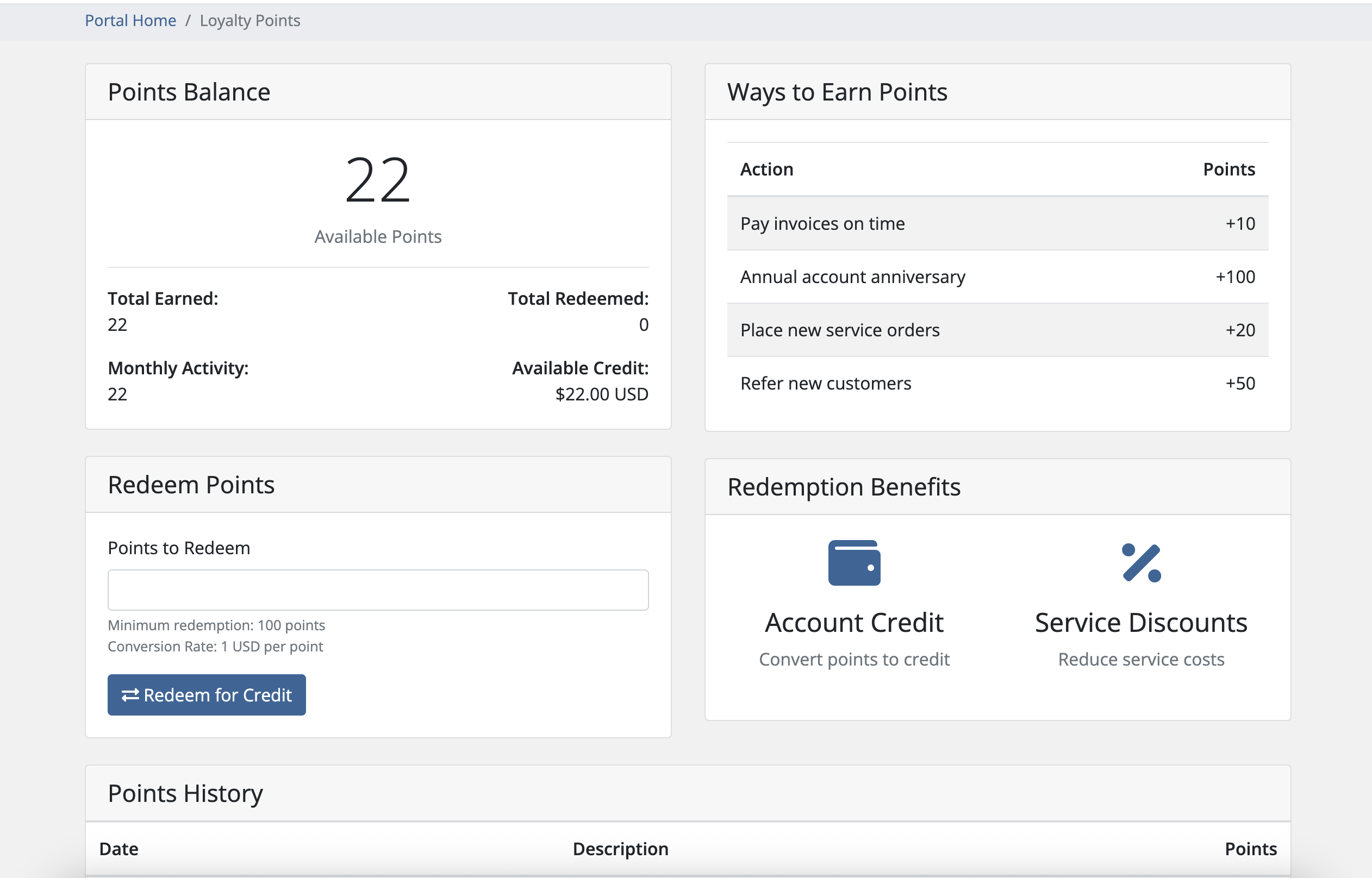
Task: Click the Total Redeemed value of zero
Action: click(x=644, y=324)
